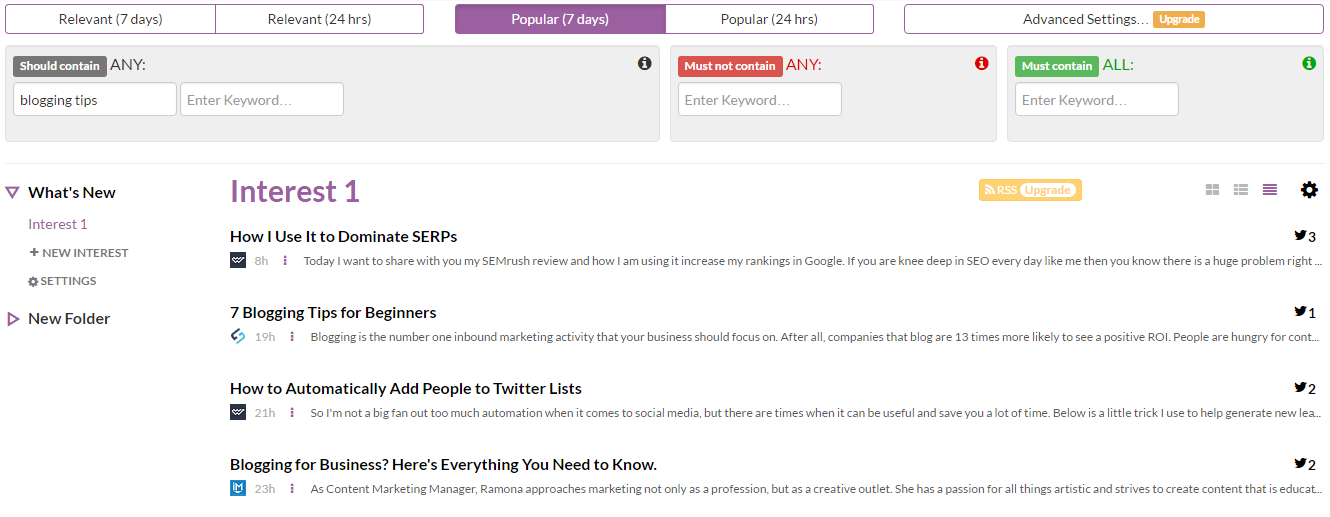Select the Relevant (24 hrs) tab
1330x517 pixels.
click(x=319, y=19)
